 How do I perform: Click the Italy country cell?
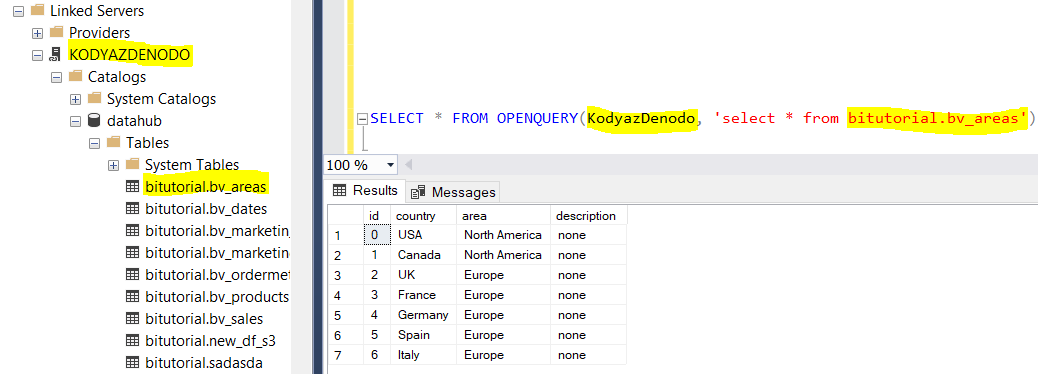point(423,355)
